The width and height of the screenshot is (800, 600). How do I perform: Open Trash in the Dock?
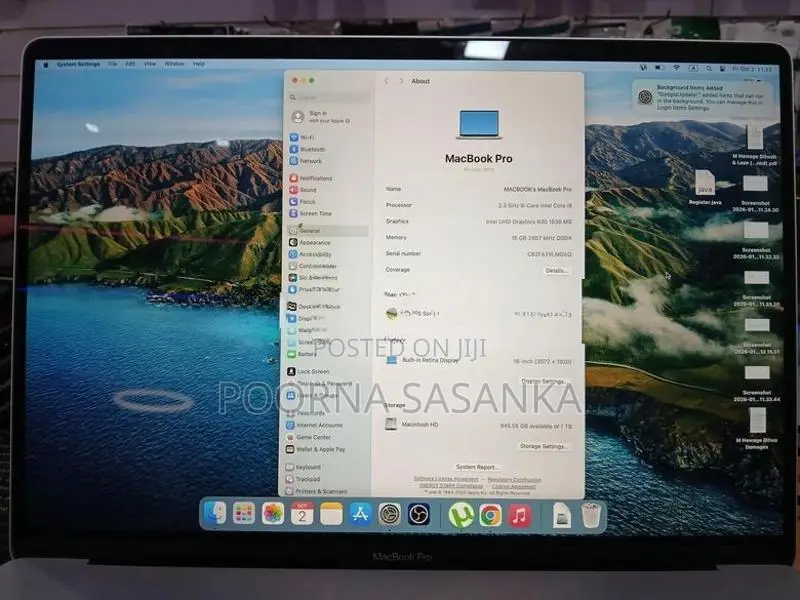(x=591, y=515)
